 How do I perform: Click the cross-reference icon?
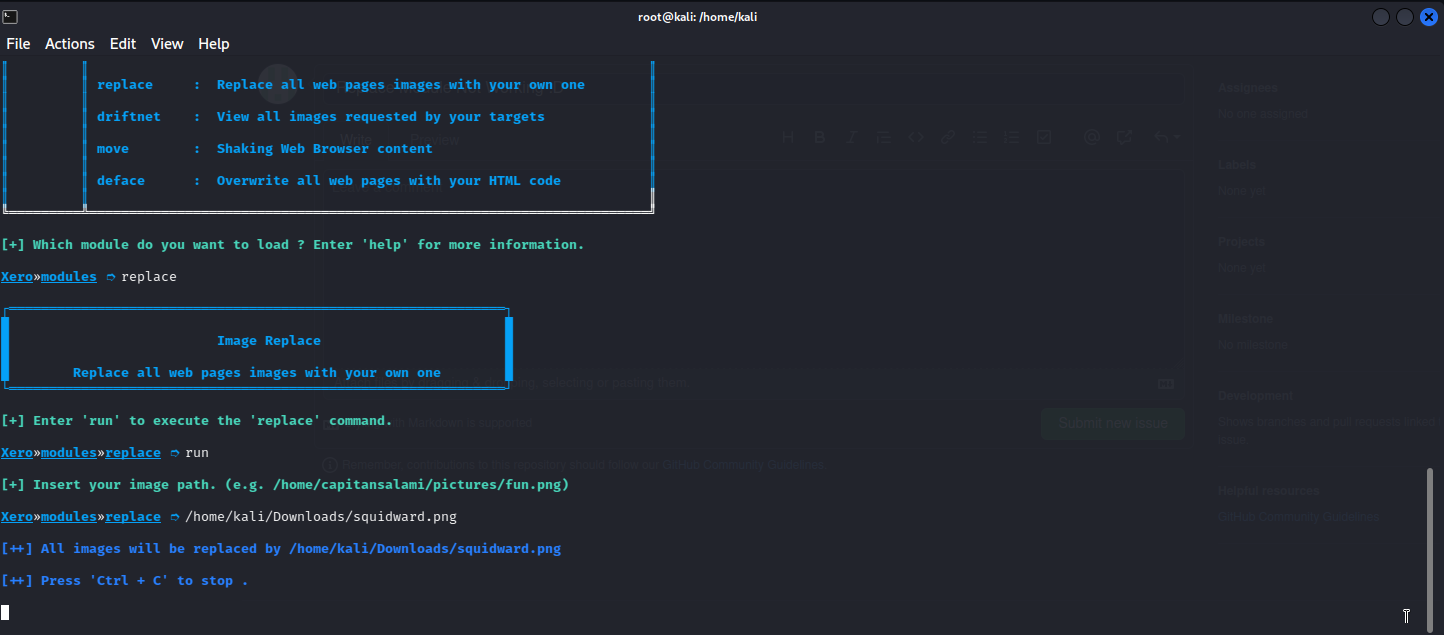click(1124, 136)
